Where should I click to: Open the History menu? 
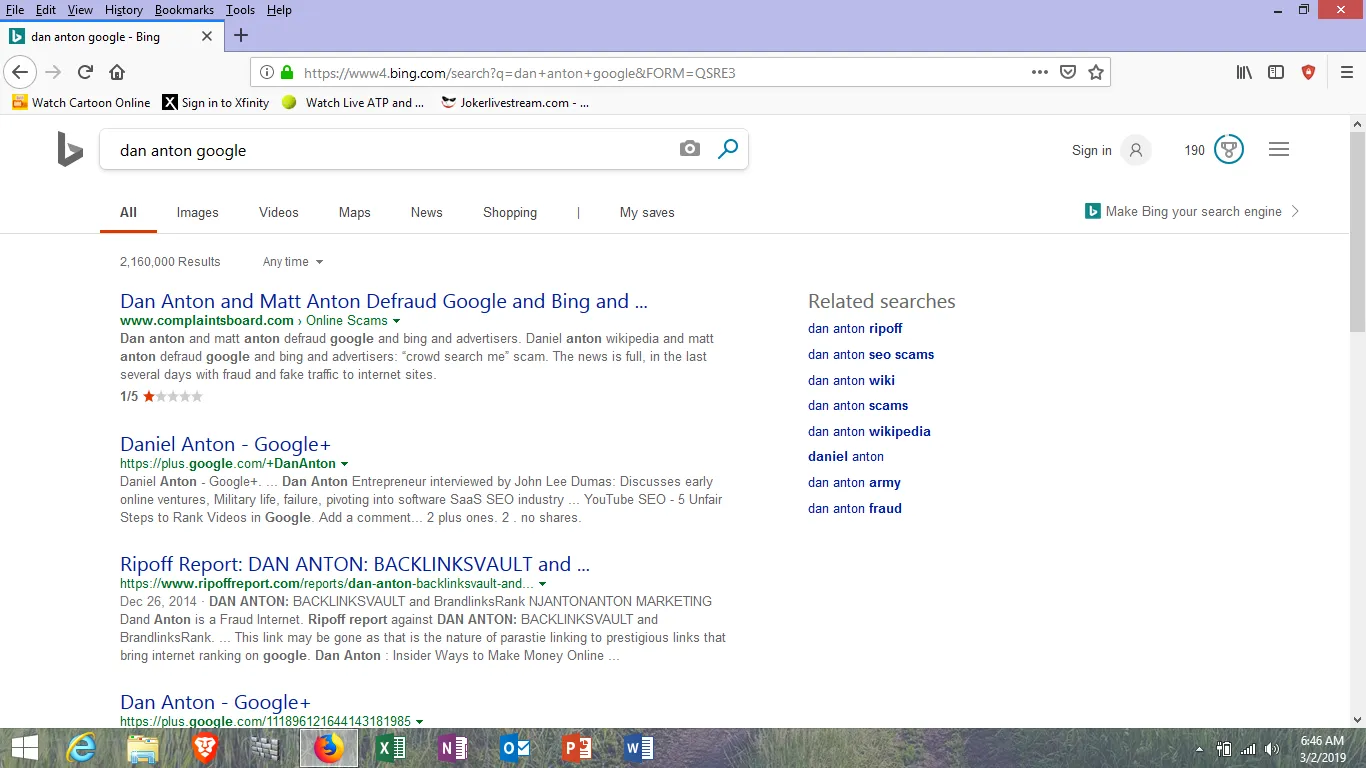pyautogui.click(x=124, y=10)
